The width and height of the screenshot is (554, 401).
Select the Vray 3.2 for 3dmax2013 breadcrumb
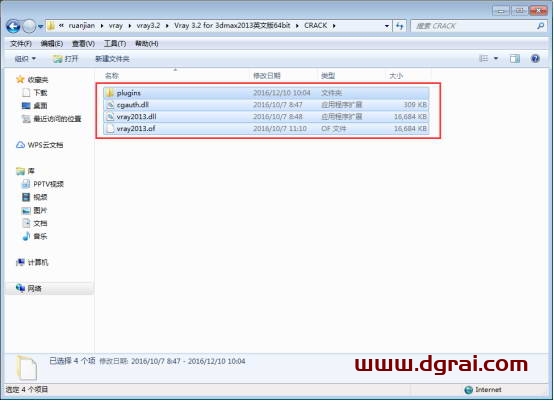coord(232,26)
